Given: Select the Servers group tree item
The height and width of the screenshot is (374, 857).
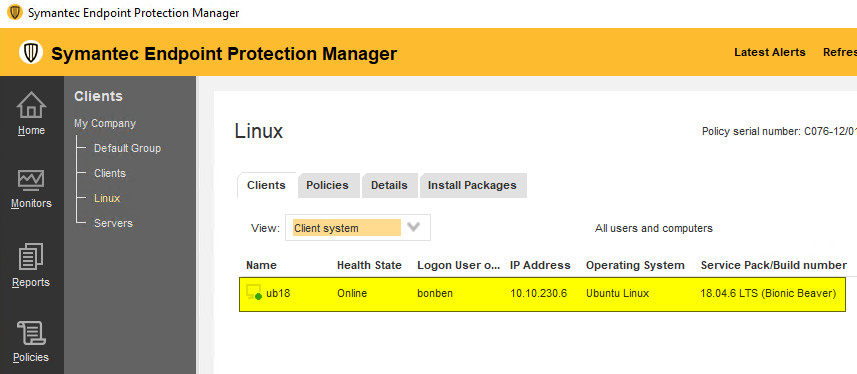Looking at the screenshot, I should click(113, 223).
